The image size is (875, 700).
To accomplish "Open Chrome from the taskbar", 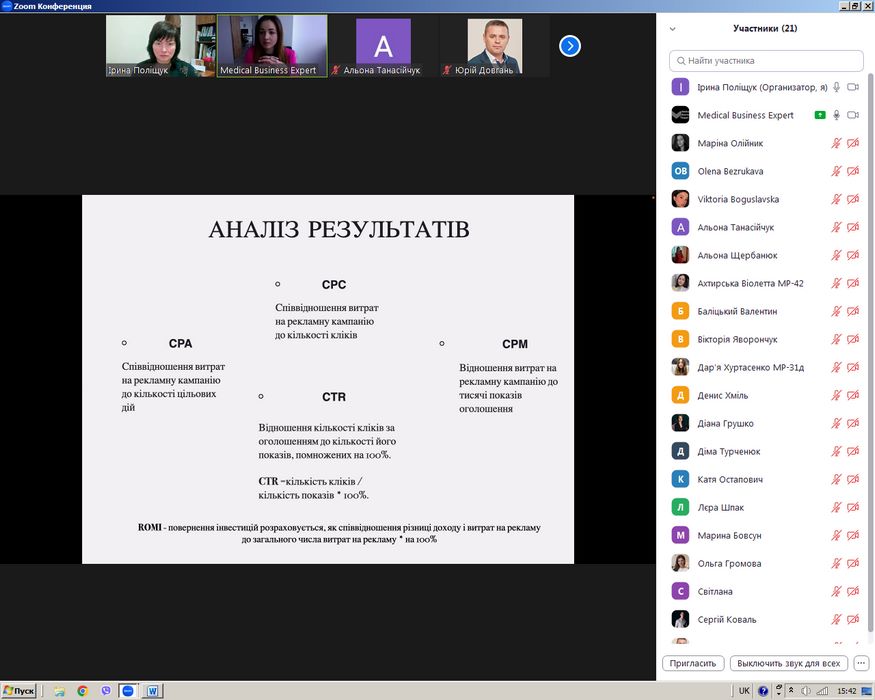I will 82,690.
